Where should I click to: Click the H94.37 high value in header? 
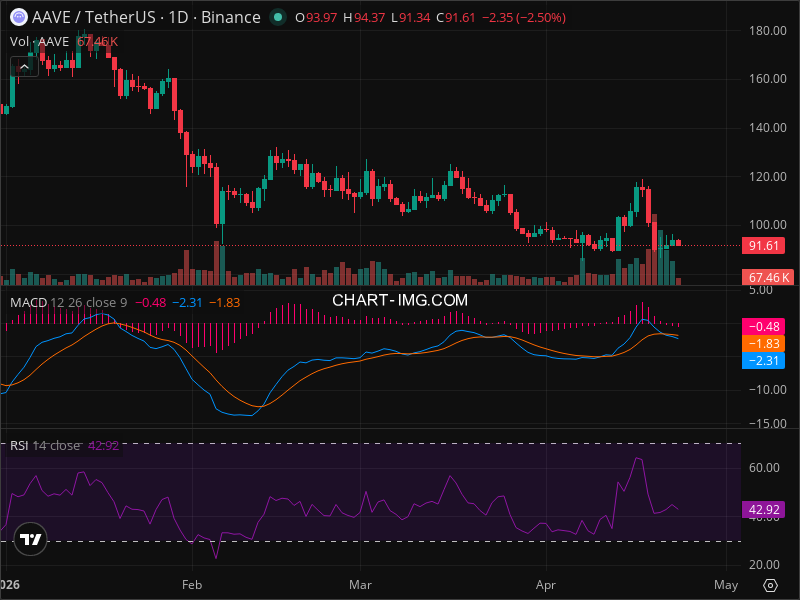point(364,18)
